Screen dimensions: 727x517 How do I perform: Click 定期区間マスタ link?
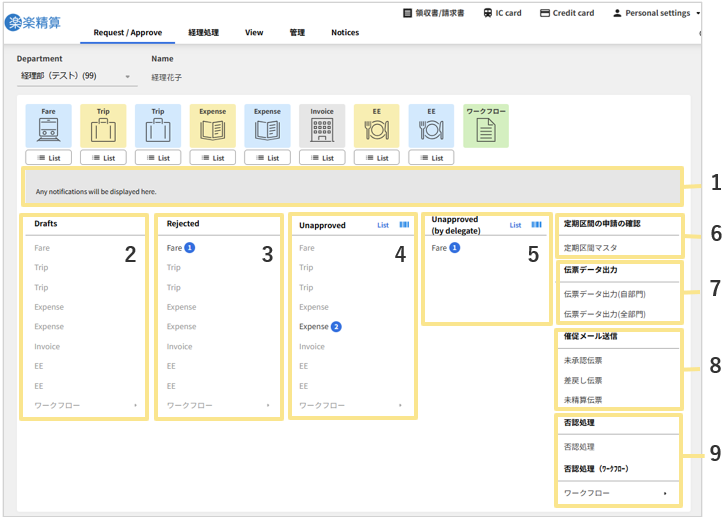click(589, 246)
